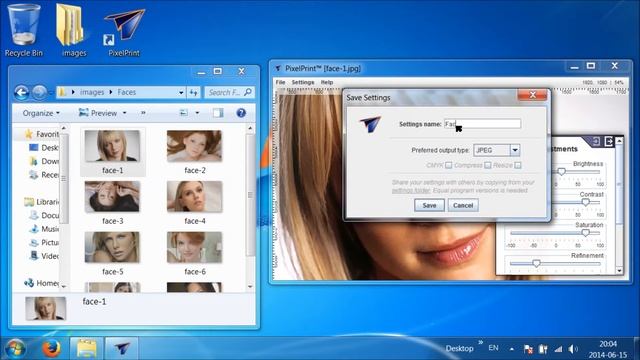Viewport: 640px width, 360px height.
Task: Select Libraries in navigation pane
Action: 42,202
